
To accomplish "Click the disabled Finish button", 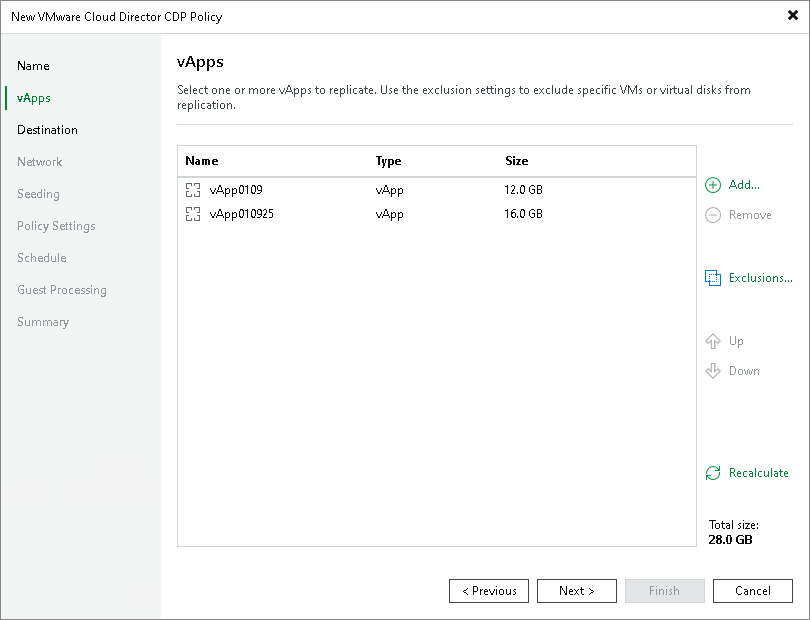I will click(664, 591).
